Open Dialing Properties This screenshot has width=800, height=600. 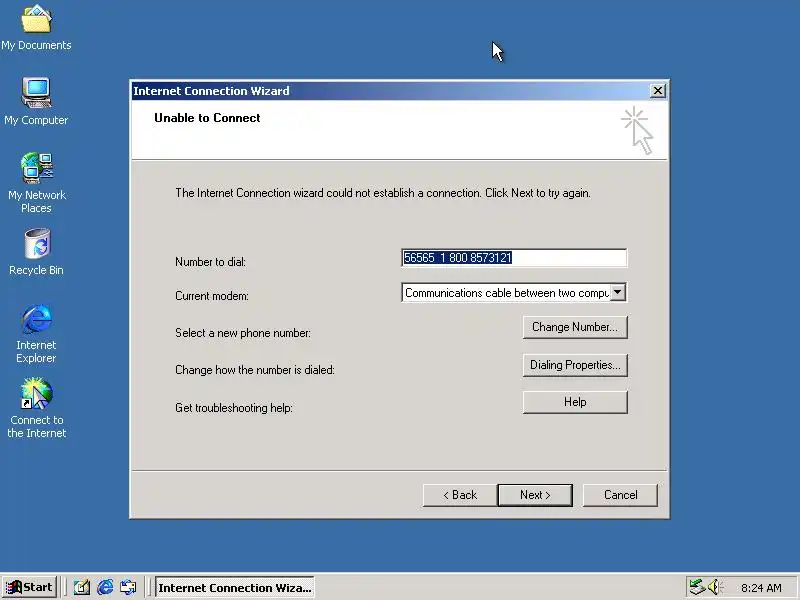coord(575,365)
